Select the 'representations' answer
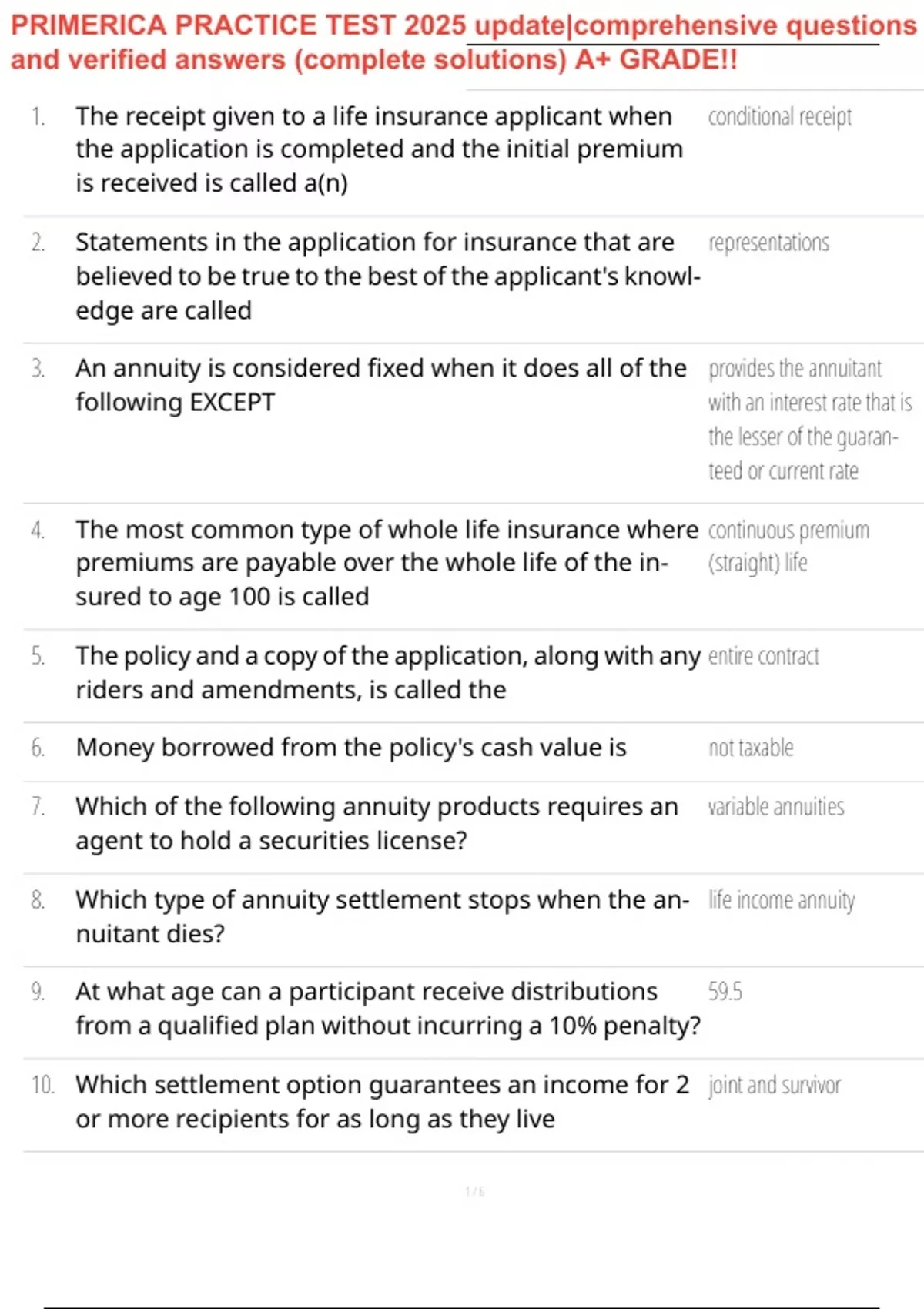This screenshot has height=1309, width=924. 768,243
